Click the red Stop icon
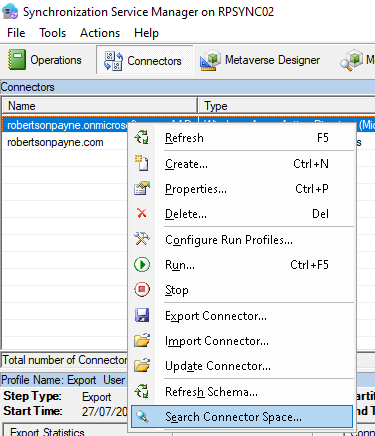Viewport: 375px width, 436px height. point(142,289)
